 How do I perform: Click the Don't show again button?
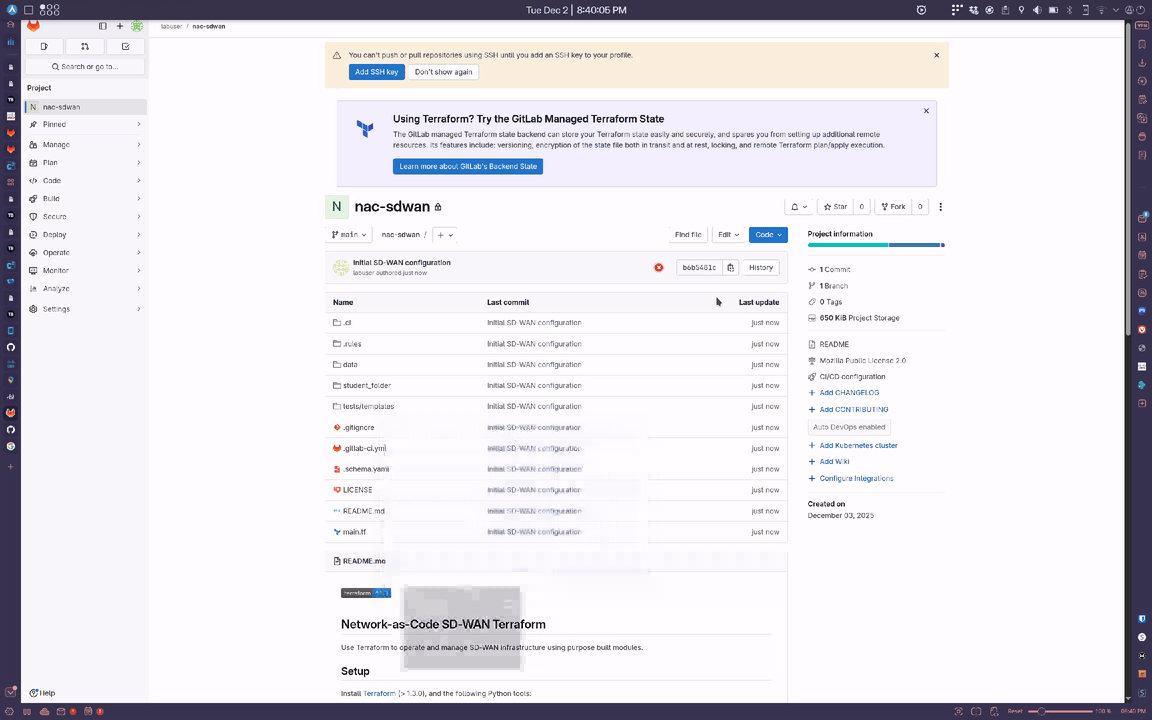443,72
